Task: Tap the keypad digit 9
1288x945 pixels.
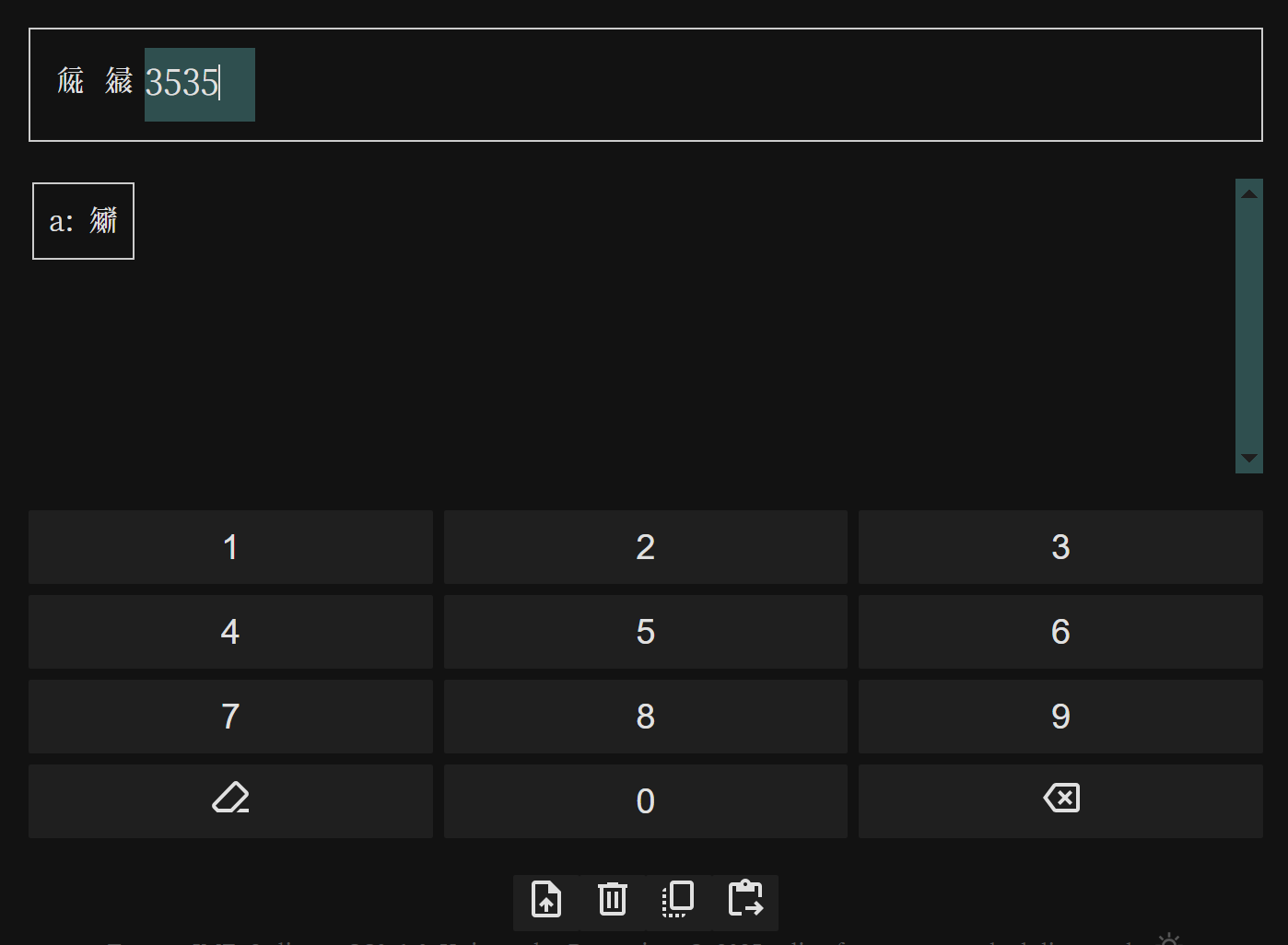Action: [1060, 717]
